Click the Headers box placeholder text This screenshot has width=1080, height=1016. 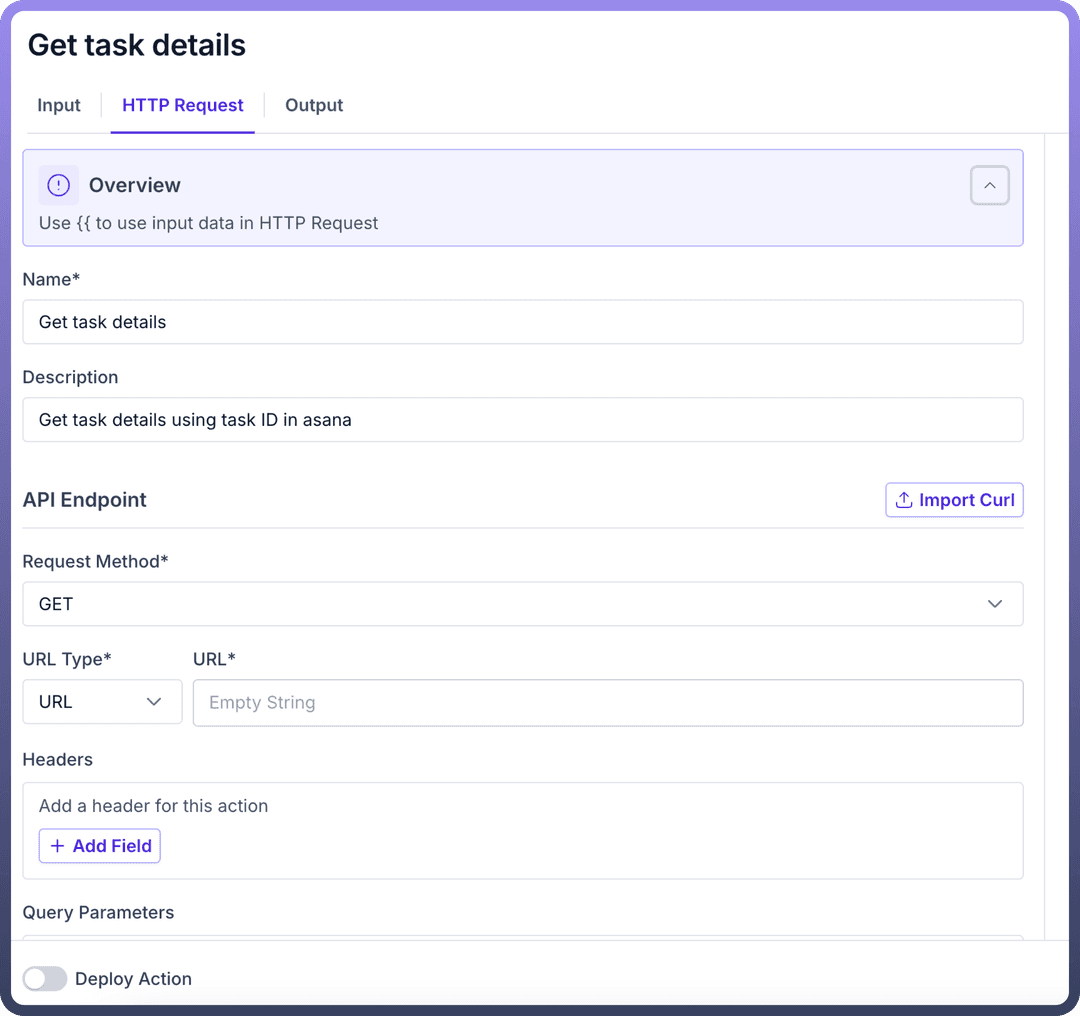point(153,806)
